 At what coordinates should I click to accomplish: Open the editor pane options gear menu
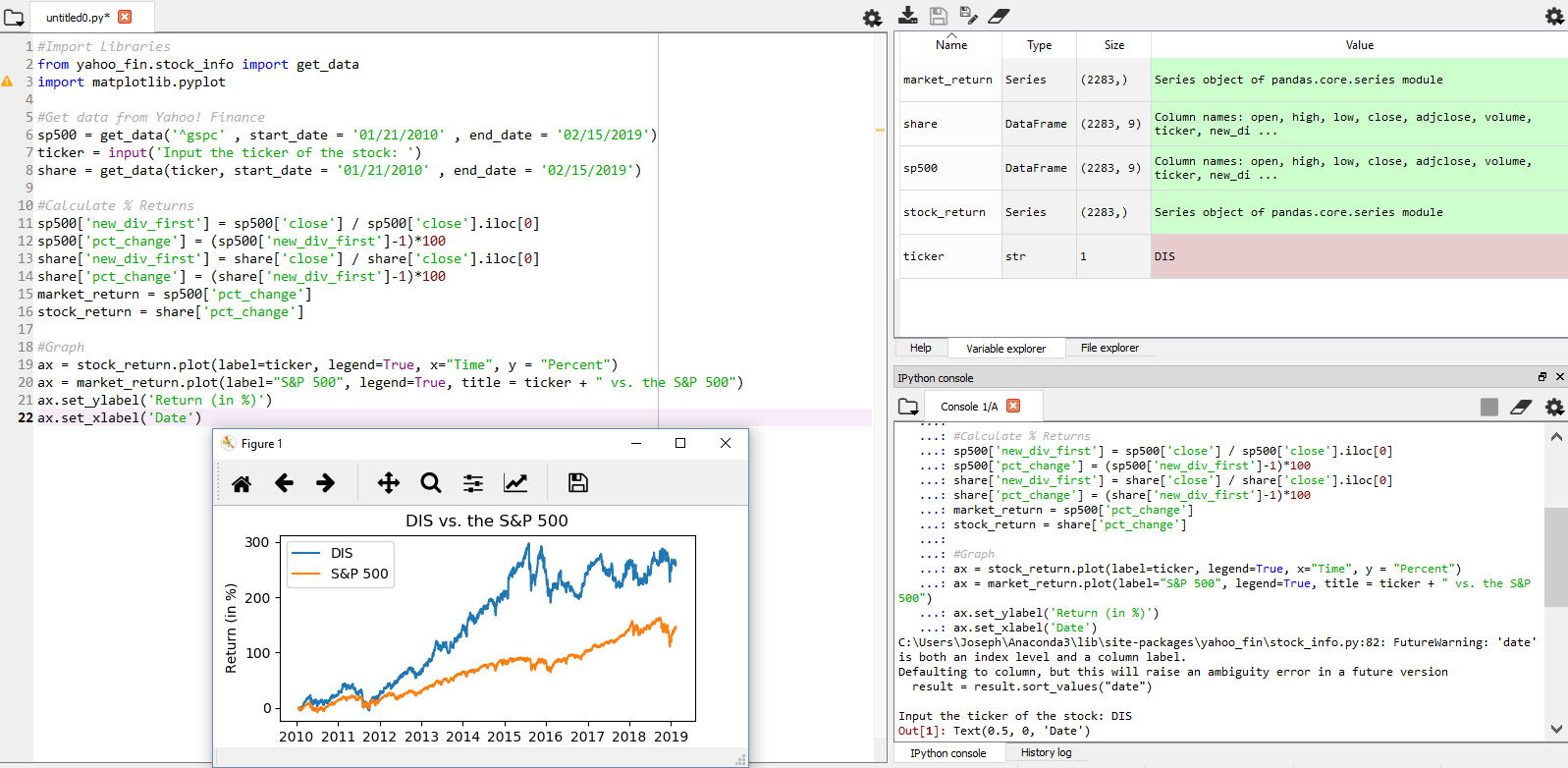click(x=872, y=18)
